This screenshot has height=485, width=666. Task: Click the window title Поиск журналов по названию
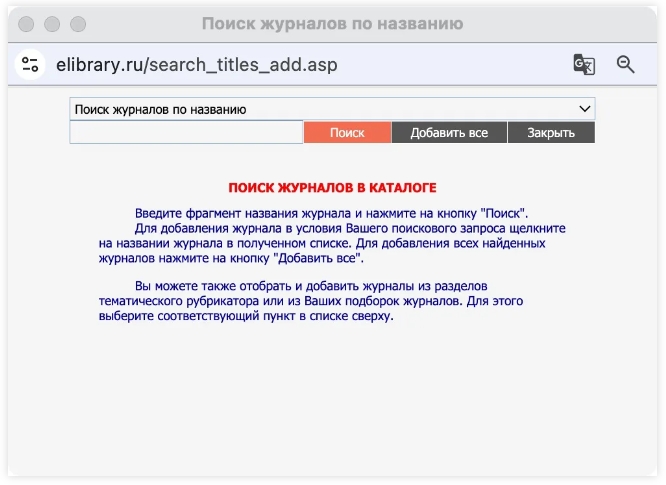pyautogui.click(x=332, y=24)
